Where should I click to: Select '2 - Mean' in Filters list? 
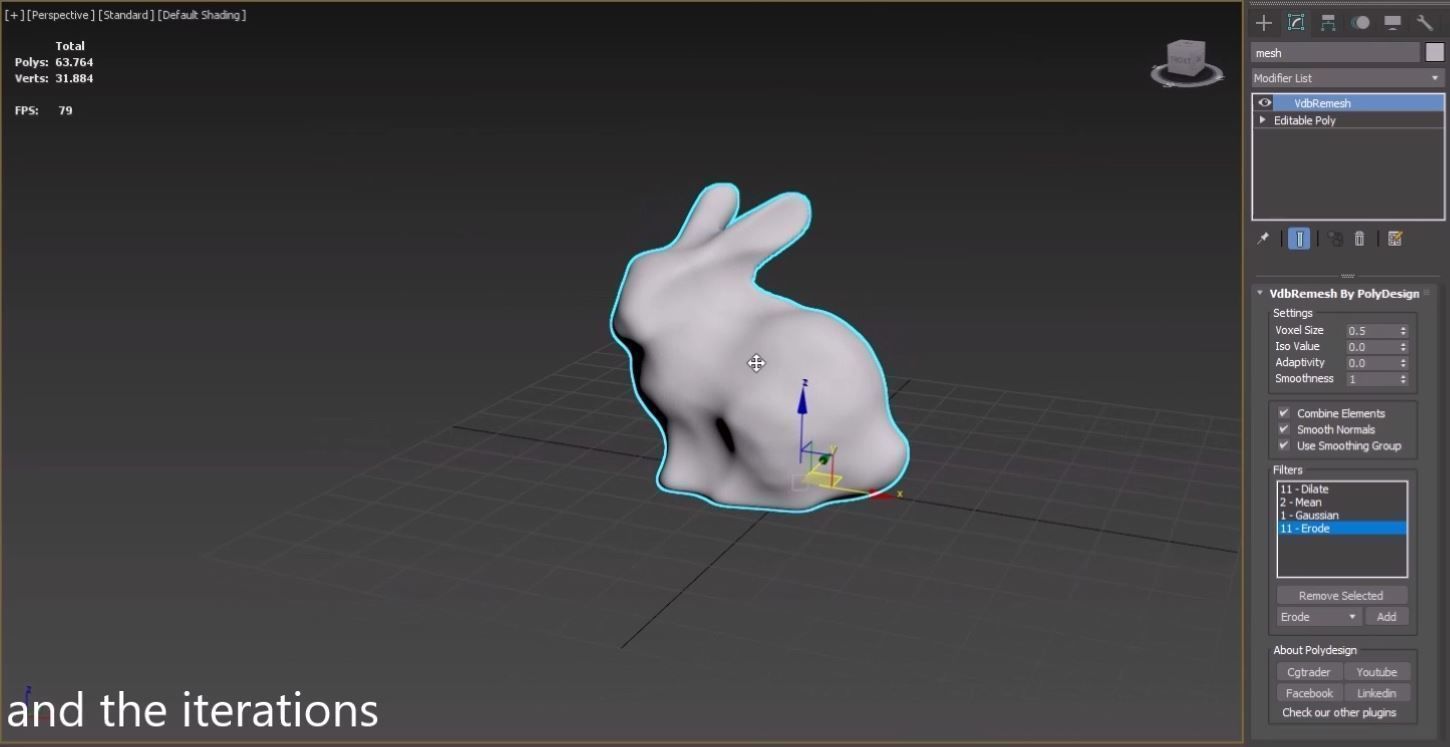tap(1342, 502)
